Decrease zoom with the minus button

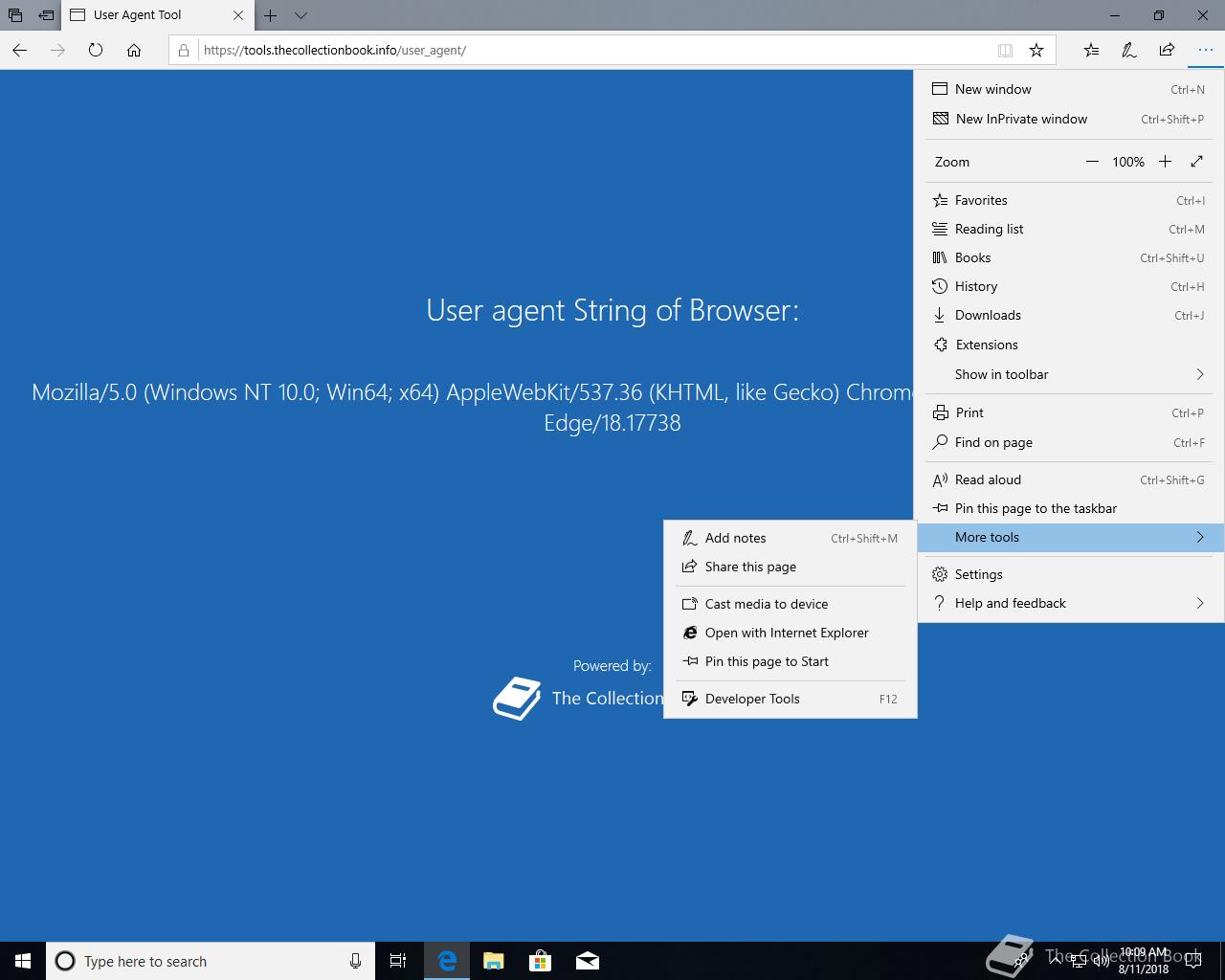pyautogui.click(x=1092, y=162)
